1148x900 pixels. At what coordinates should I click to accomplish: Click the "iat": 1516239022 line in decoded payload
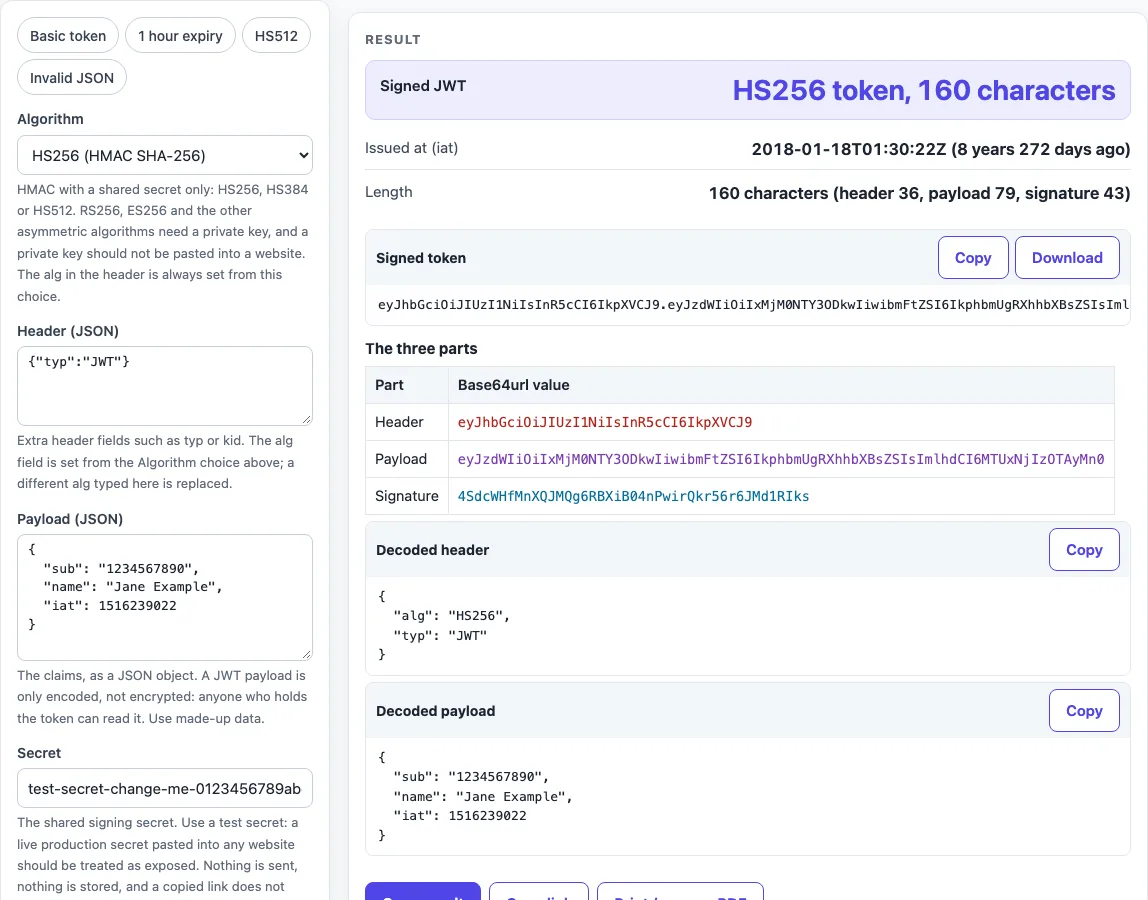(x=460, y=816)
